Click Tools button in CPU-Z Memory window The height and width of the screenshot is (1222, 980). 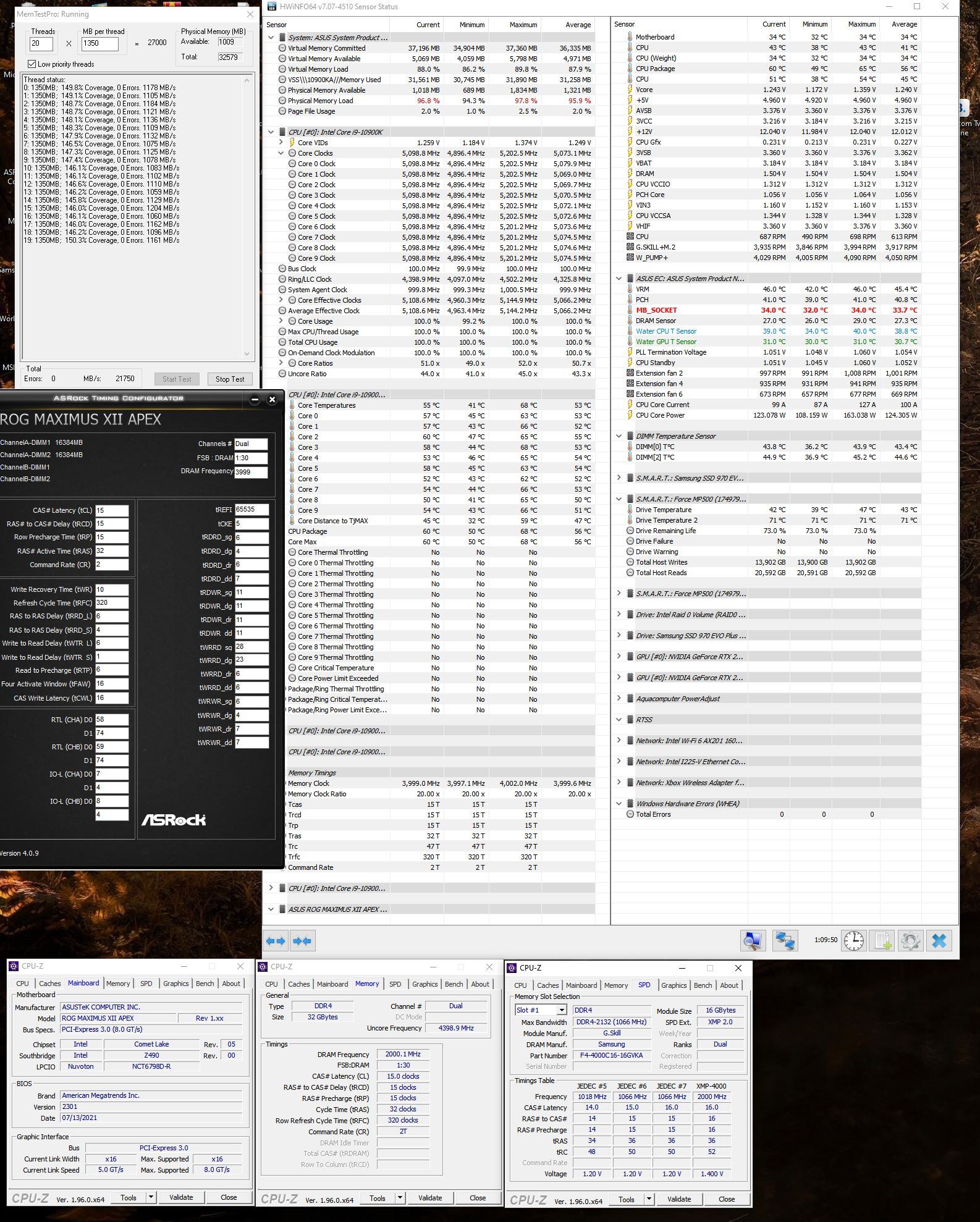[x=377, y=1198]
